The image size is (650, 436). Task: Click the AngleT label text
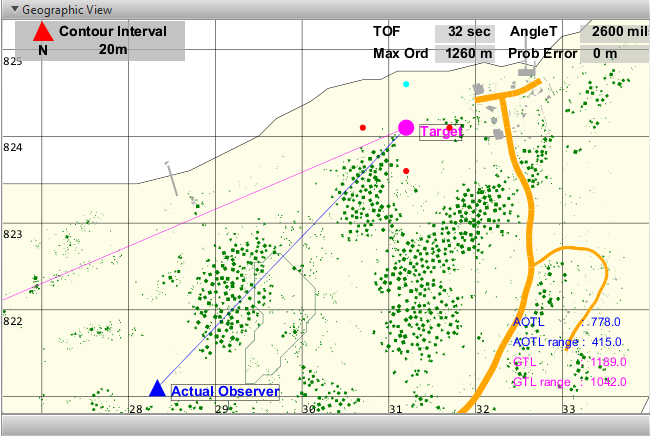pyautogui.click(x=534, y=31)
